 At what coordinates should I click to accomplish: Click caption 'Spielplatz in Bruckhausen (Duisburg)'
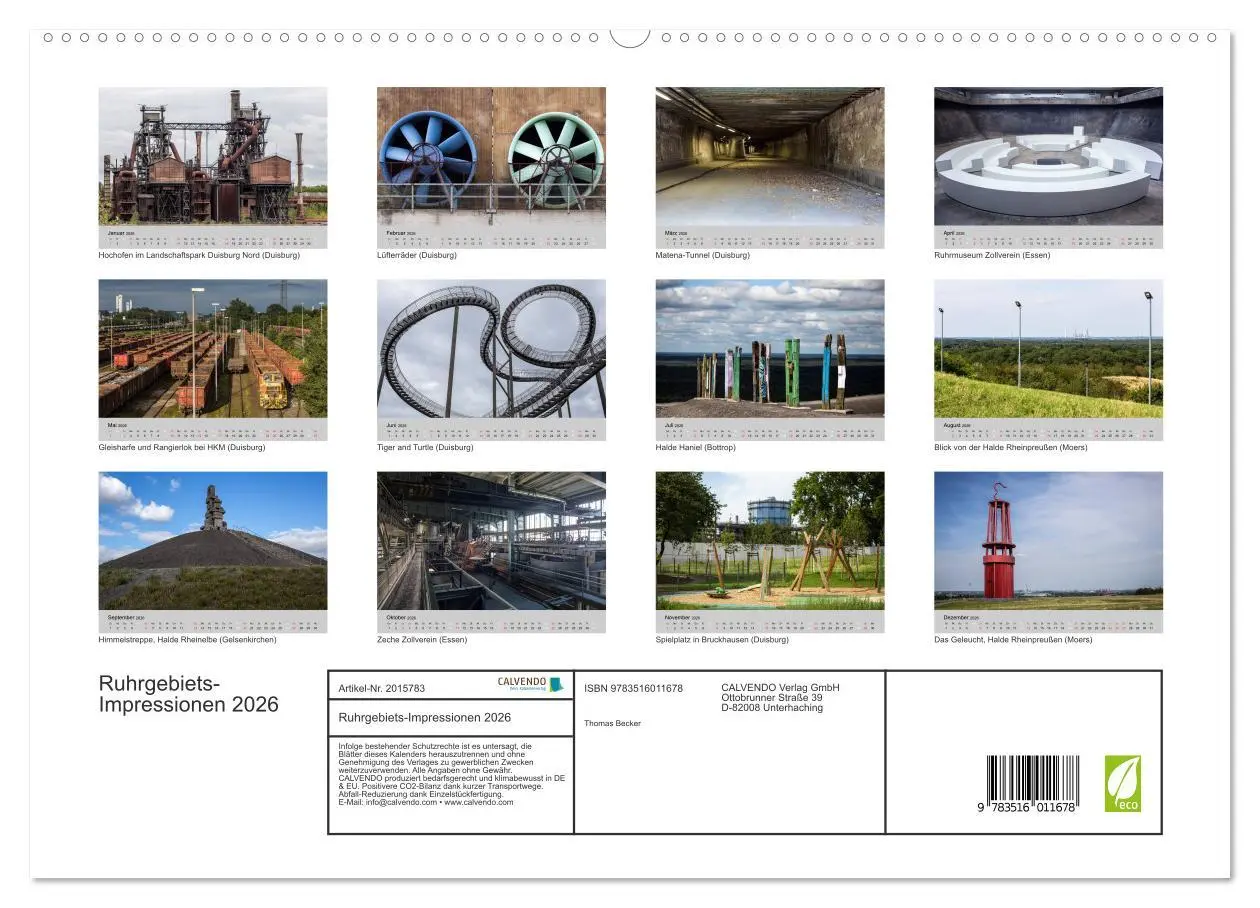[x=722, y=640]
